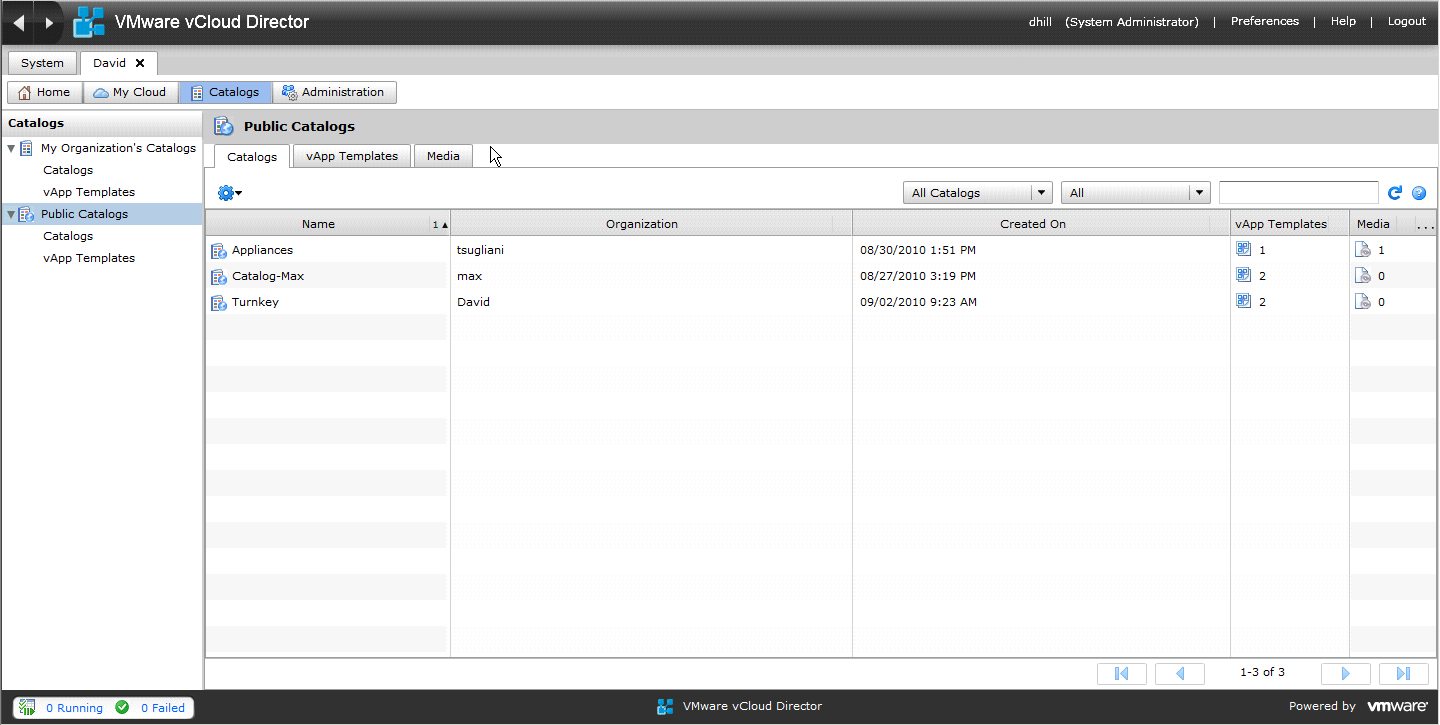
Task: Click date '08/30/2010 1:51 PM'
Action: click(x=917, y=250)
